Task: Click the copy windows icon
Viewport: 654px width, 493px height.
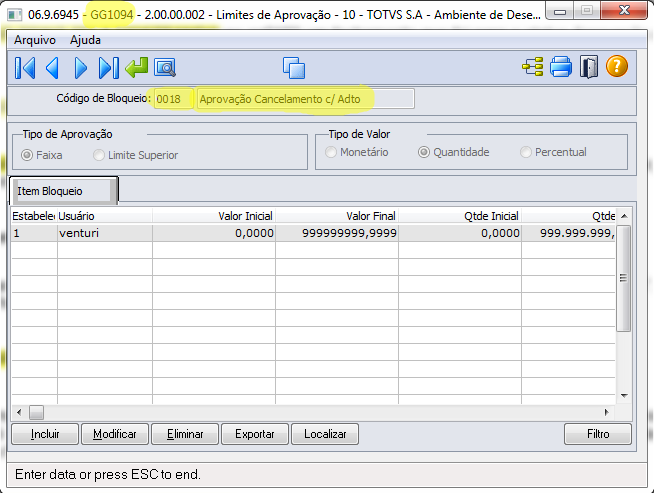Action: (x=294, y=68)
